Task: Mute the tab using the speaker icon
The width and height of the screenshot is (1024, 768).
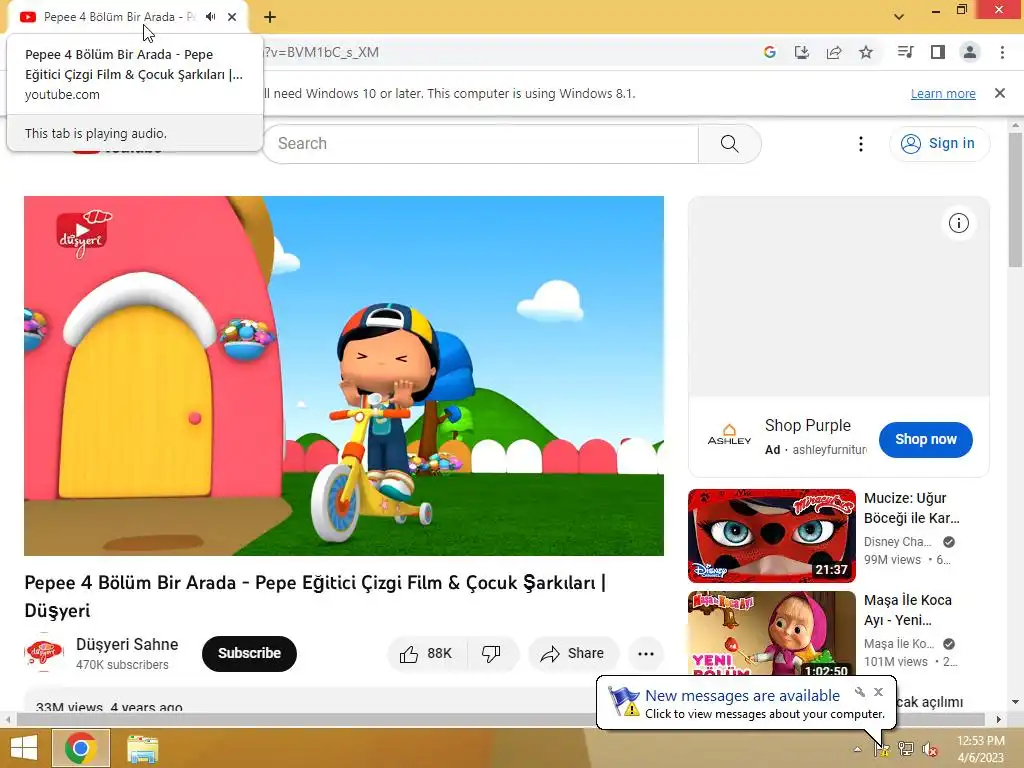Action: (210, 17)
